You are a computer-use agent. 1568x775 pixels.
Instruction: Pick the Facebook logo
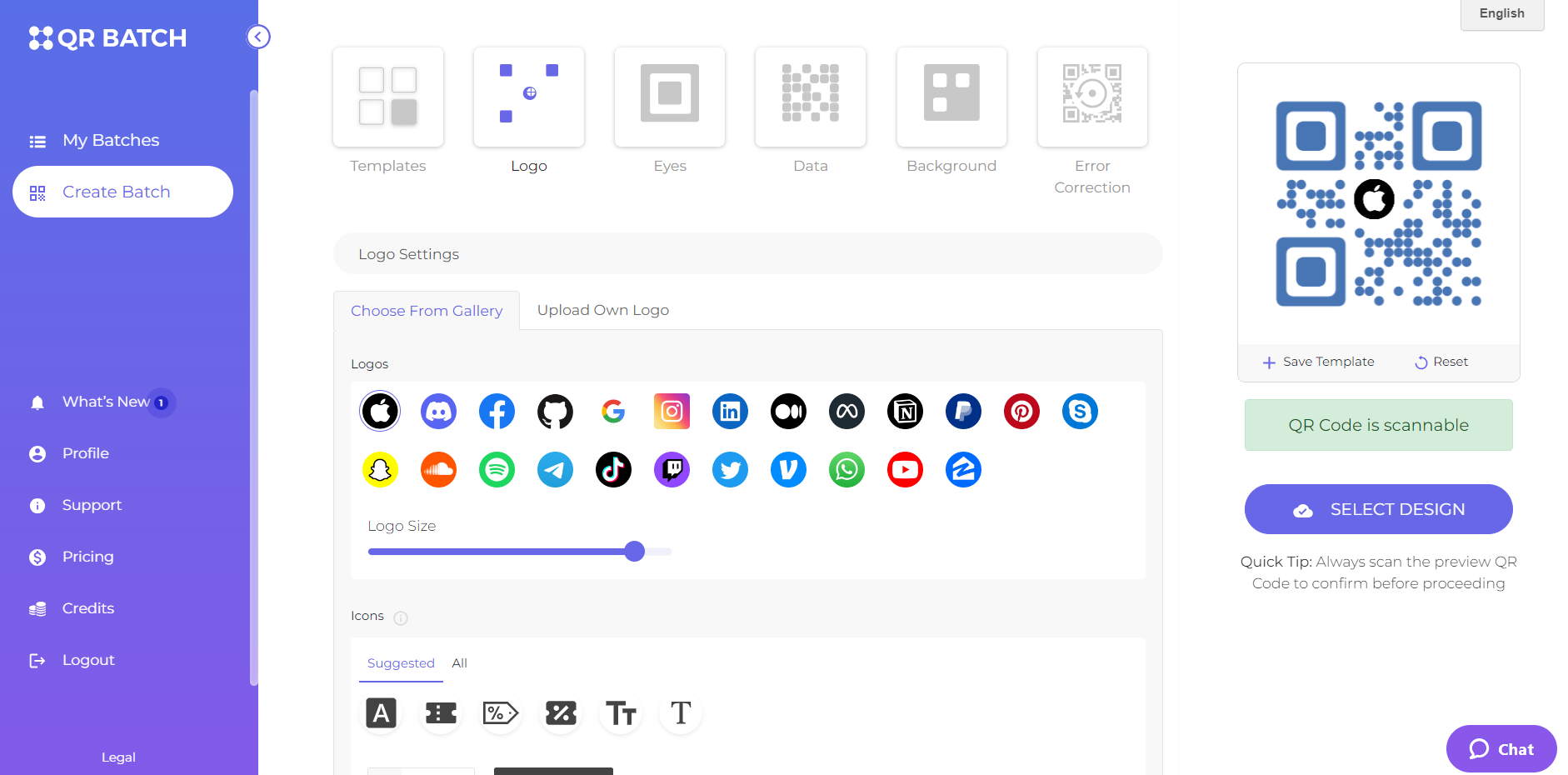tap(497, 412)
